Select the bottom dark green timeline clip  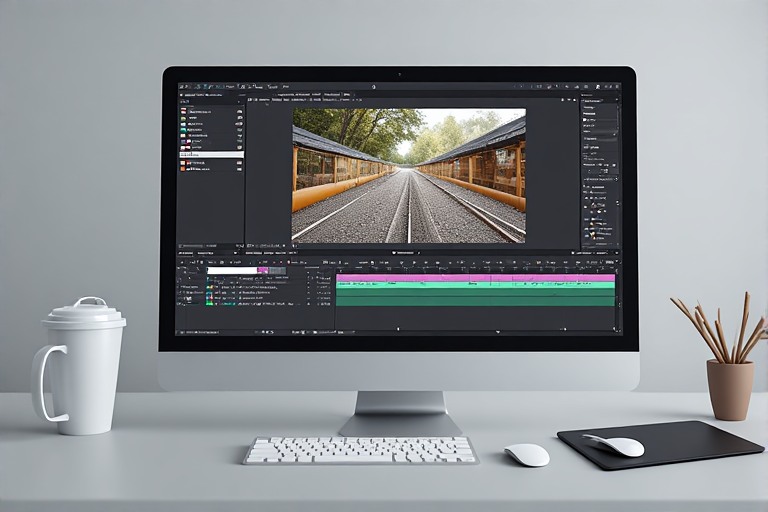click(x=475, y=301)
